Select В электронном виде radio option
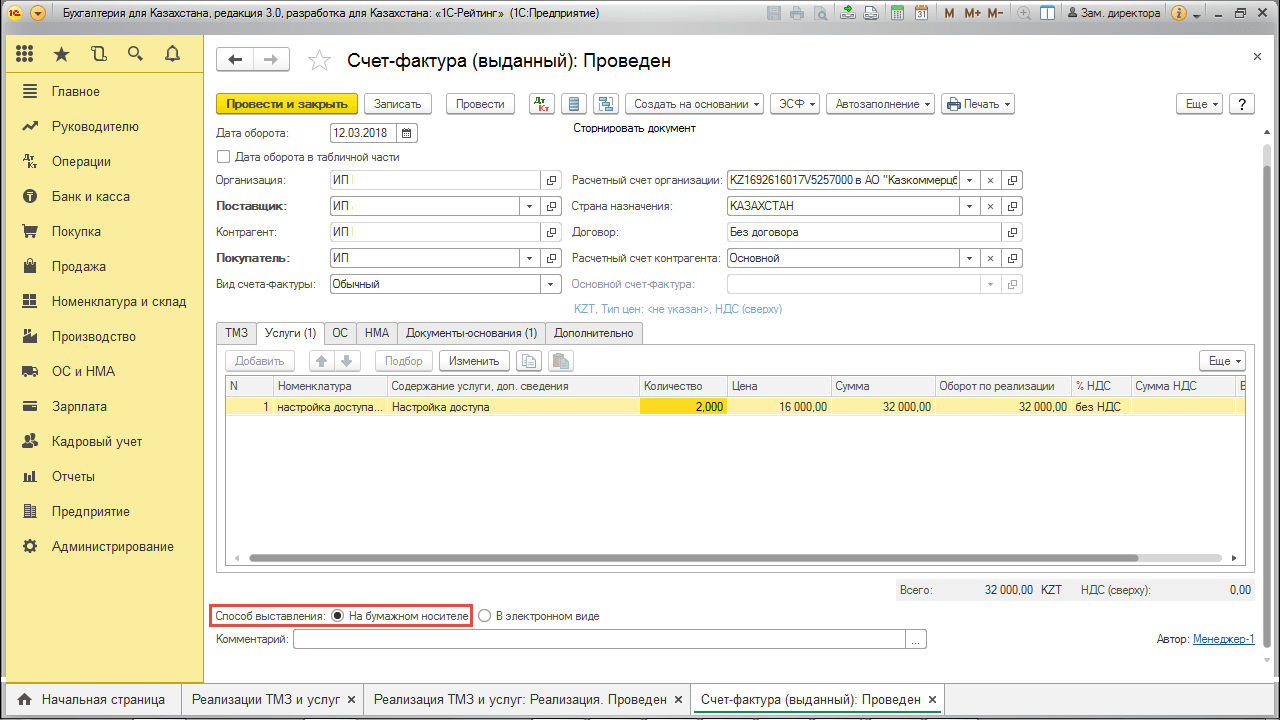Image resolution: width=1280 pixels, height=720 pixels. coord(485,616)
